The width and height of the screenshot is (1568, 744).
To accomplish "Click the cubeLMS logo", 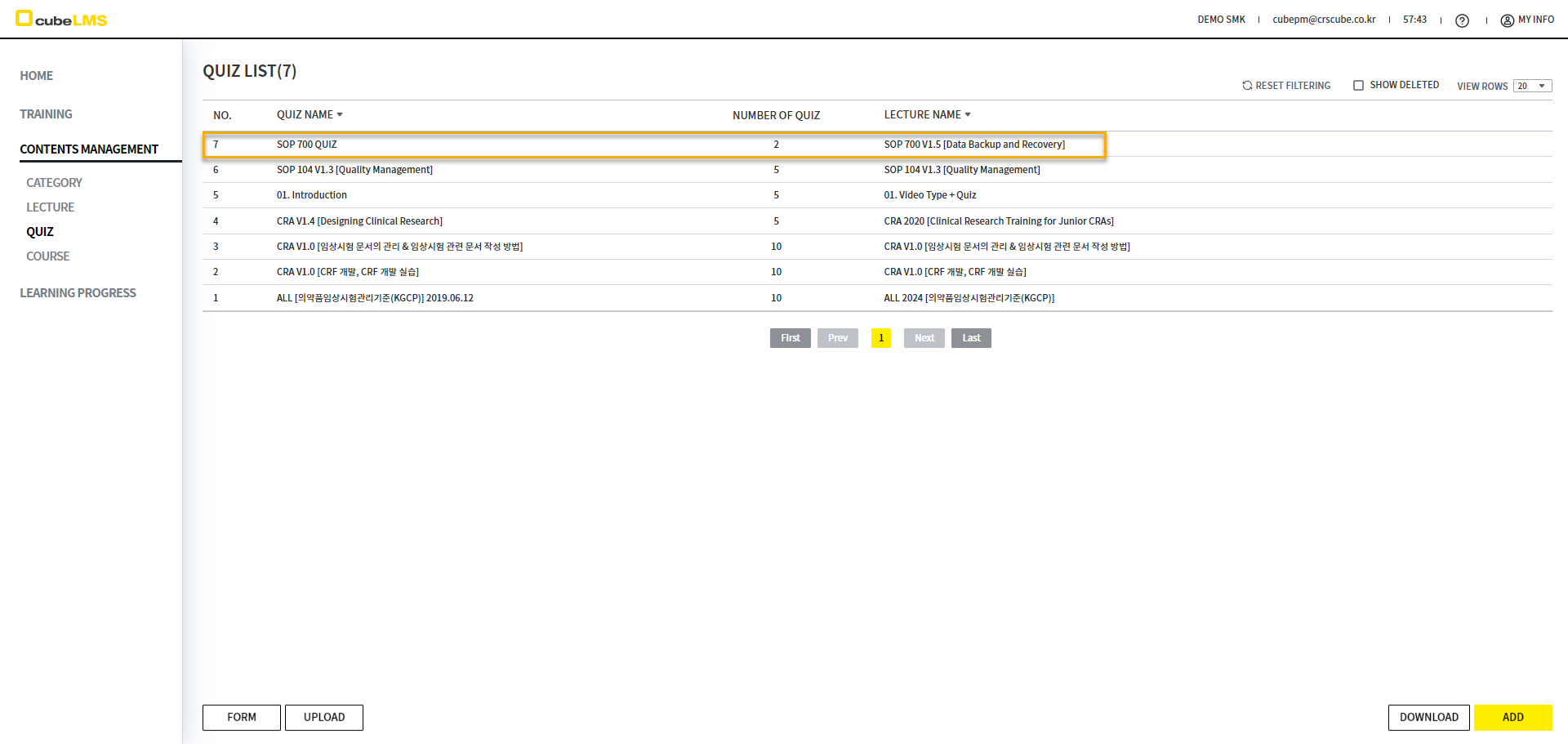I will (61, 19).
